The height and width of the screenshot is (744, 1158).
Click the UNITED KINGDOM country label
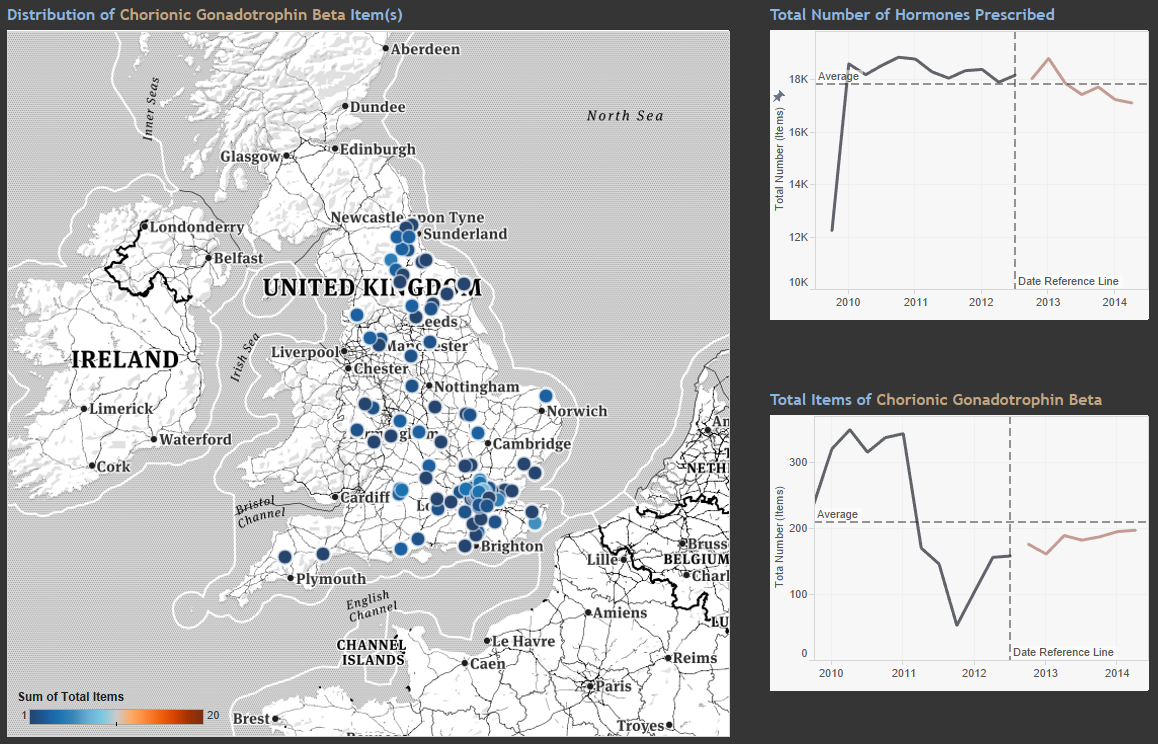372,287
